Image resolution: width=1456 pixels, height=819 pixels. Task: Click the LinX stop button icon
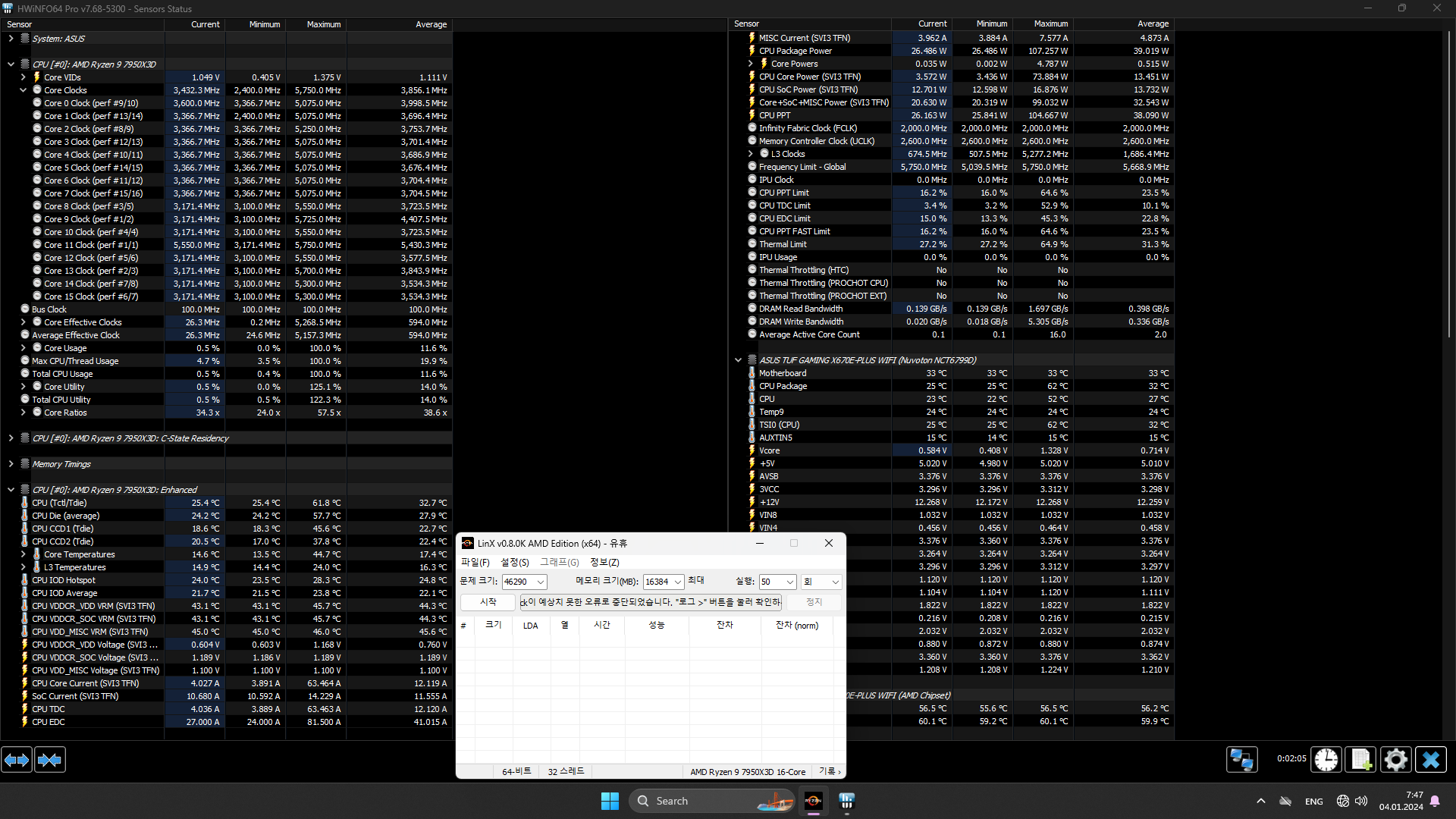(814, 601)
